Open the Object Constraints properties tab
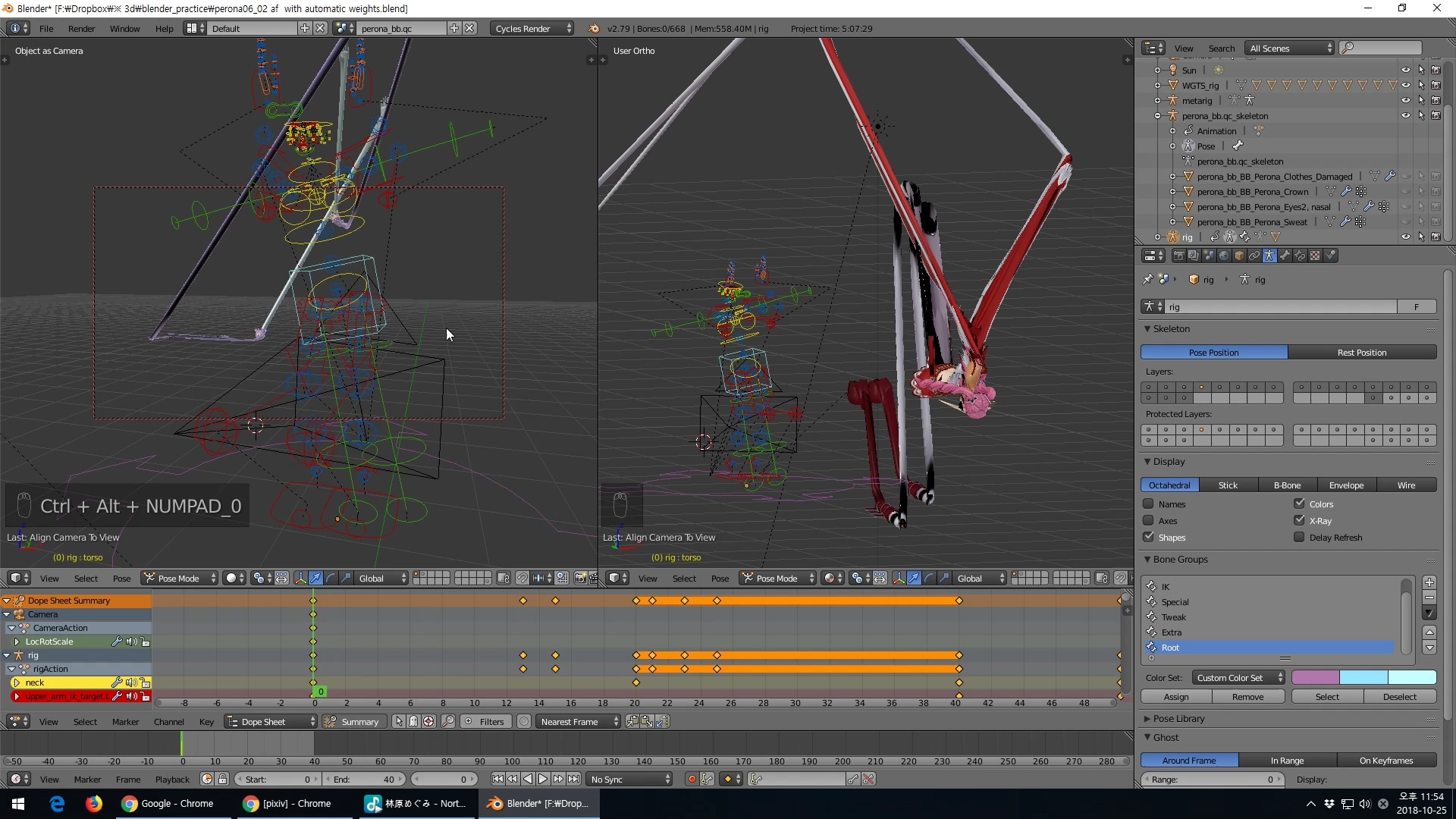This screenshot has height=819, width=1456. click(x=1254, y=256)
